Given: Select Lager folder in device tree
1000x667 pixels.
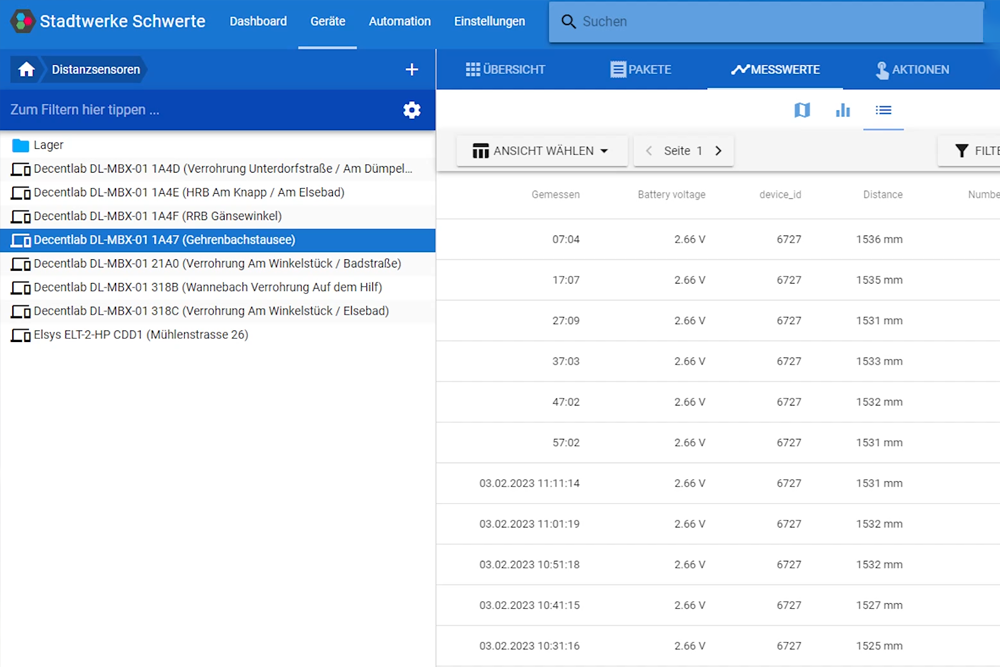Looking at the screenshot, I should pyautogui.click(x=217, y=145).
